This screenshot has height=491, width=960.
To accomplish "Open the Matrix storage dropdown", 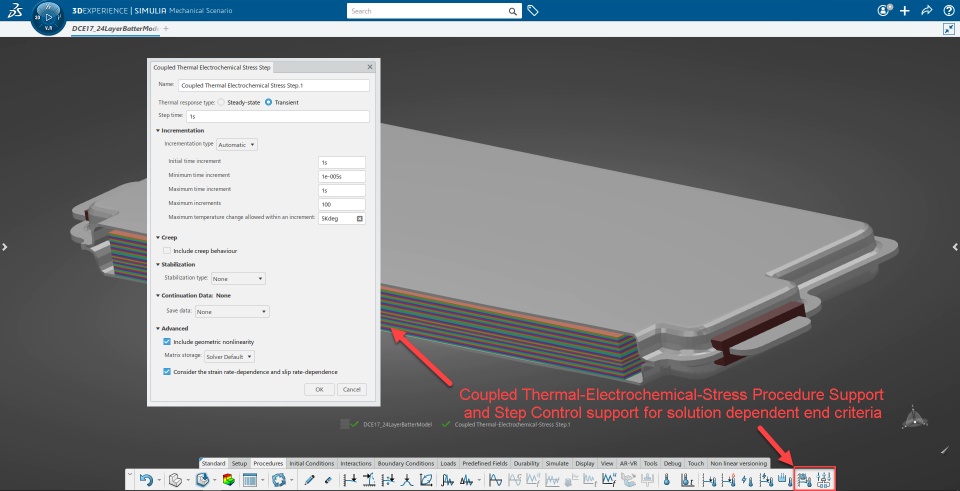I will coord(230,356).
